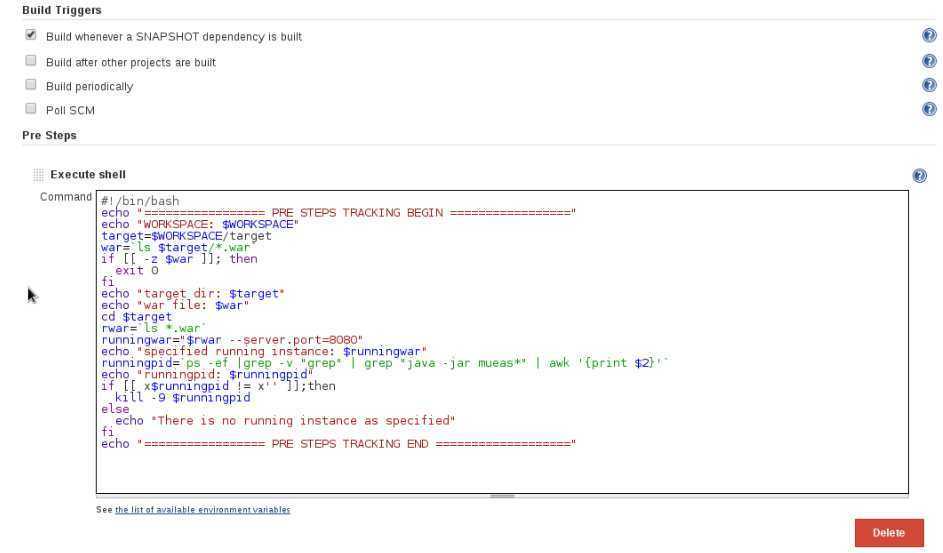Open help for Build after other projects
This screenshot has width=943, height=553.
click(x=928, y=61)
